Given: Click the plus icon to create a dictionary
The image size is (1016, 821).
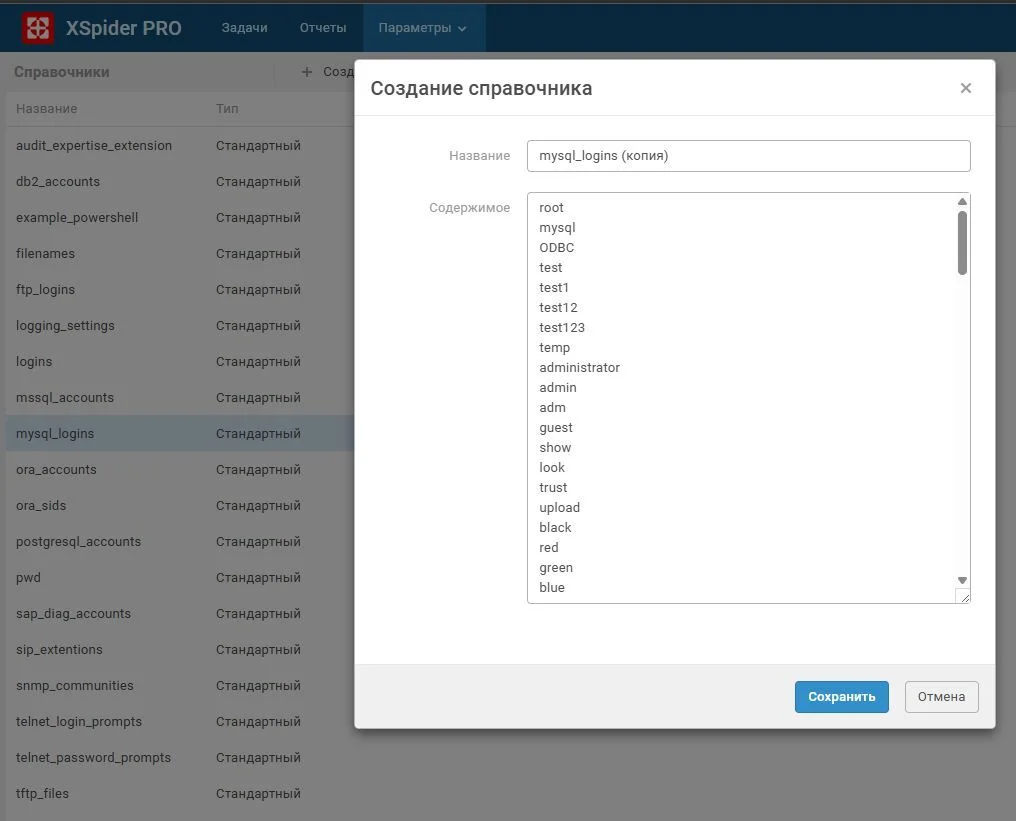Looking at the screenshot, I should (307, 72).
